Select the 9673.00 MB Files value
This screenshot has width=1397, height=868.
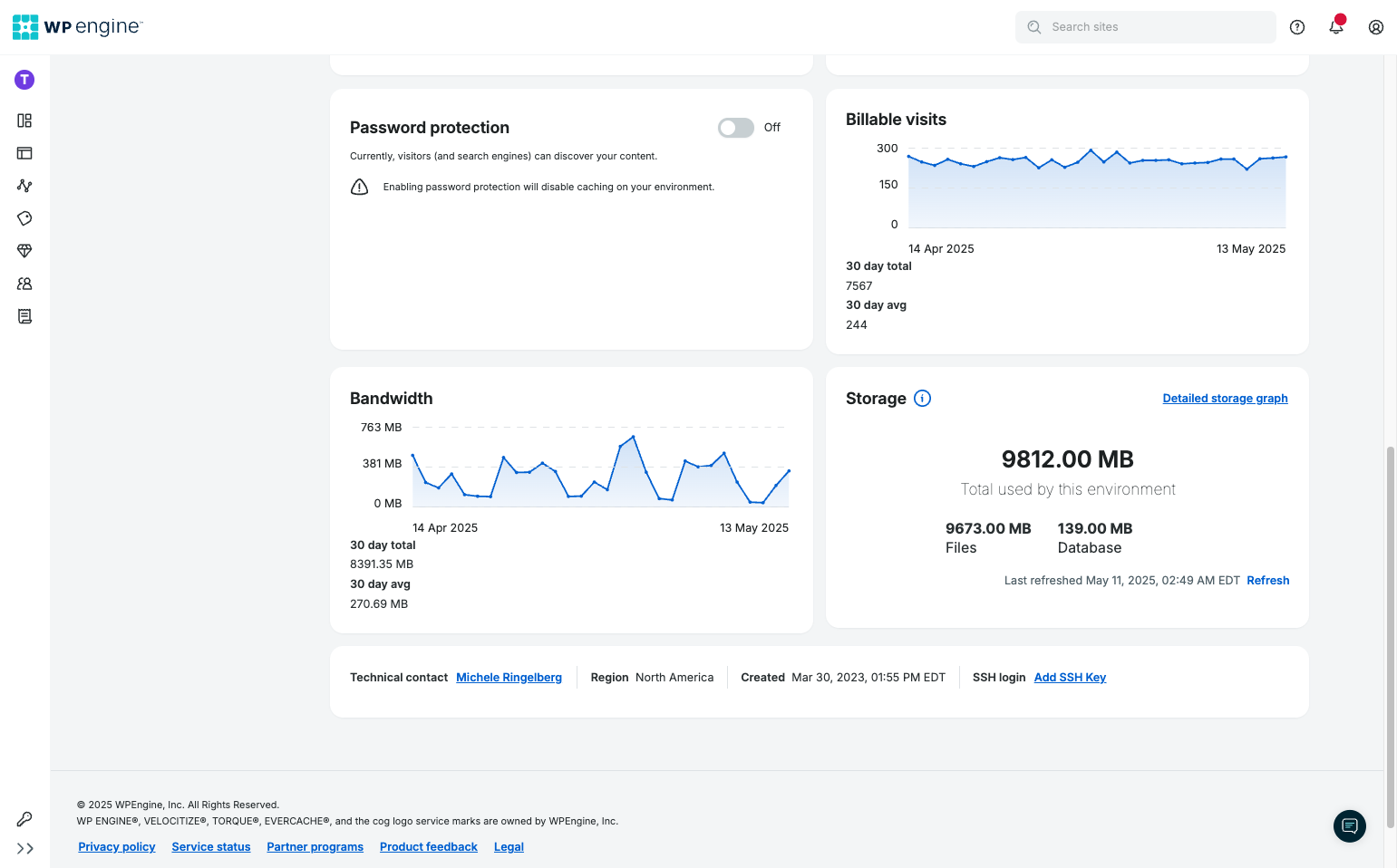pos(988,529)
